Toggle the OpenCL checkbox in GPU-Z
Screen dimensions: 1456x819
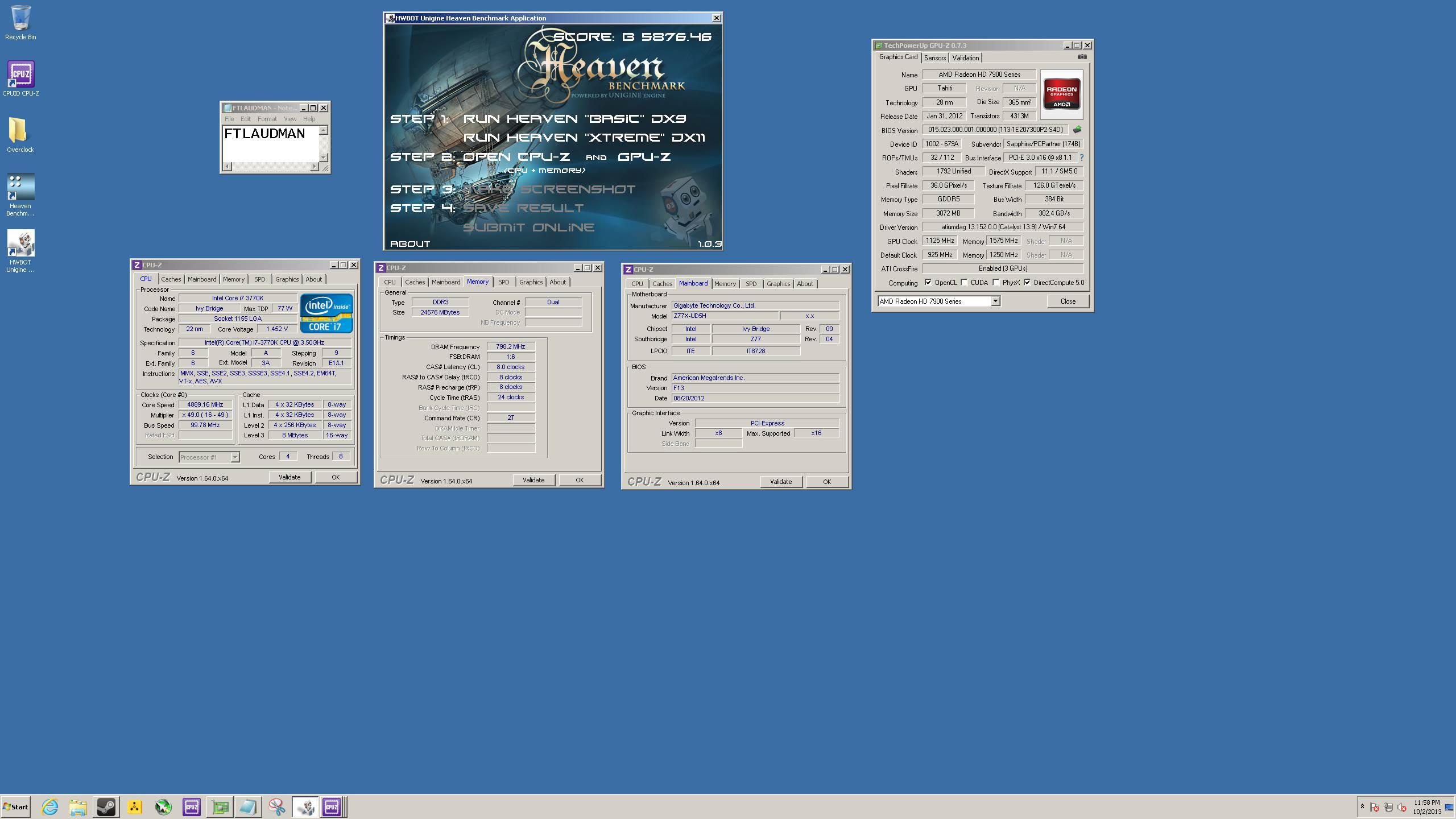coord(928,283)
